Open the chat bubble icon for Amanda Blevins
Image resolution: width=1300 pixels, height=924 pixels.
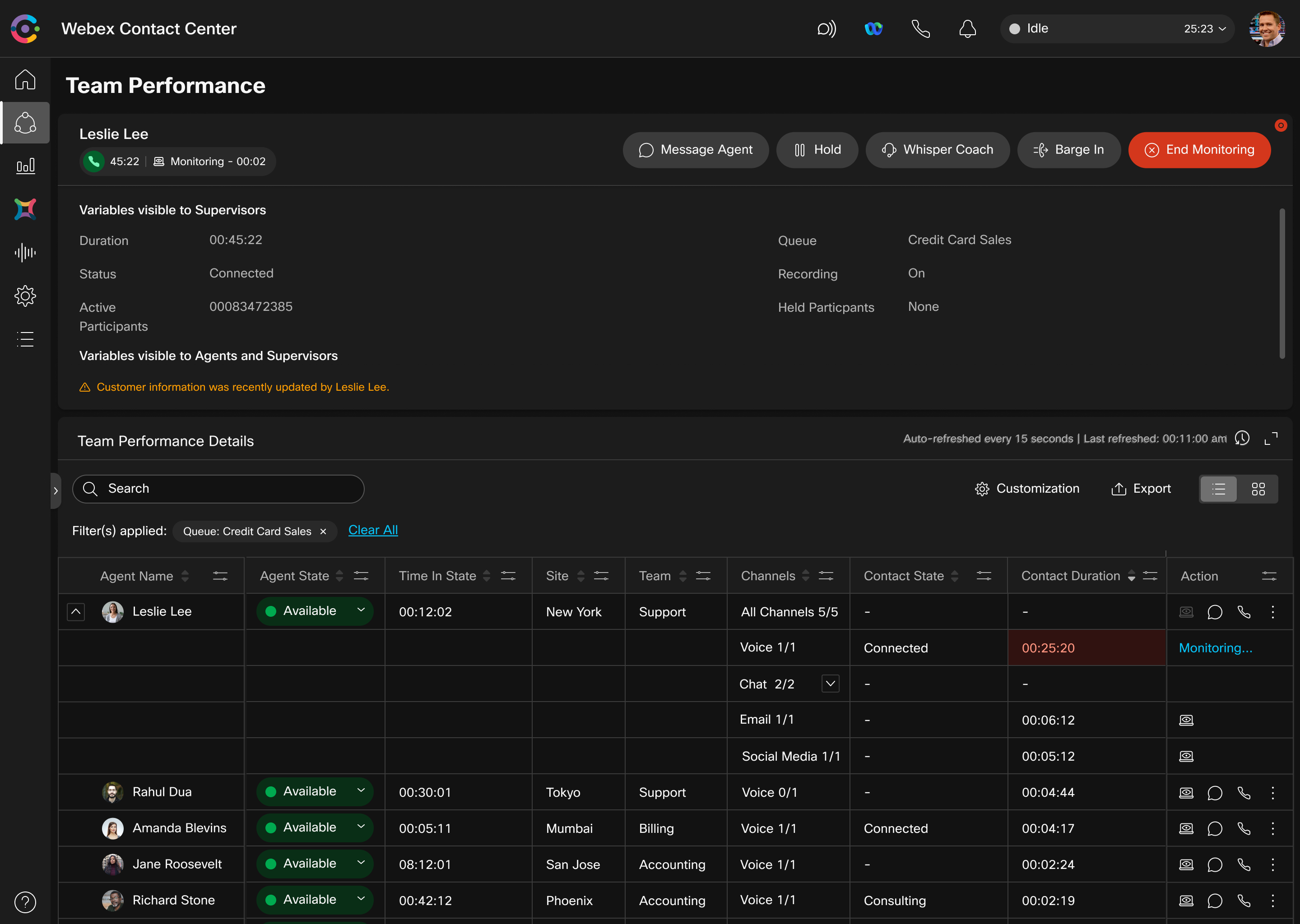[1215, 828]
